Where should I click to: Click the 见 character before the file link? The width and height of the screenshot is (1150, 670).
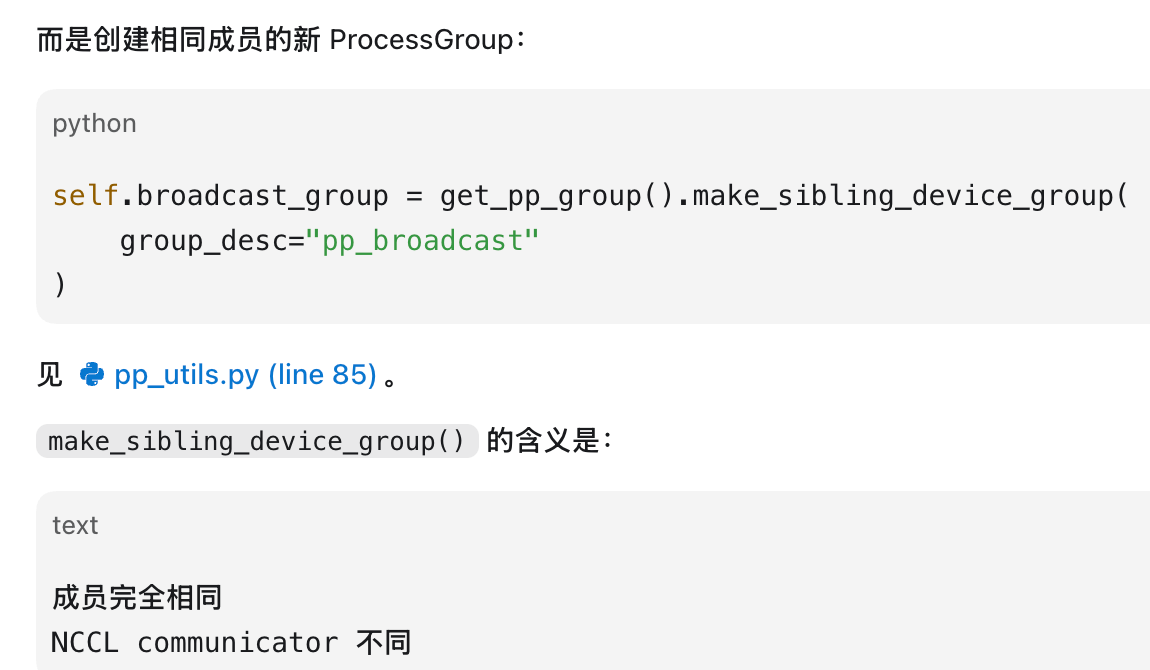click(50, 375)
